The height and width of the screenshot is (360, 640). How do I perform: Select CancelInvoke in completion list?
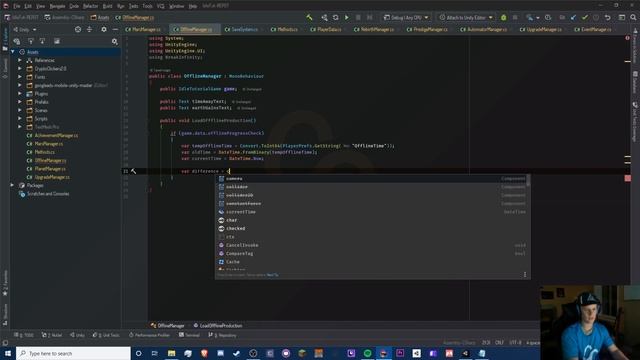(372, 245)
